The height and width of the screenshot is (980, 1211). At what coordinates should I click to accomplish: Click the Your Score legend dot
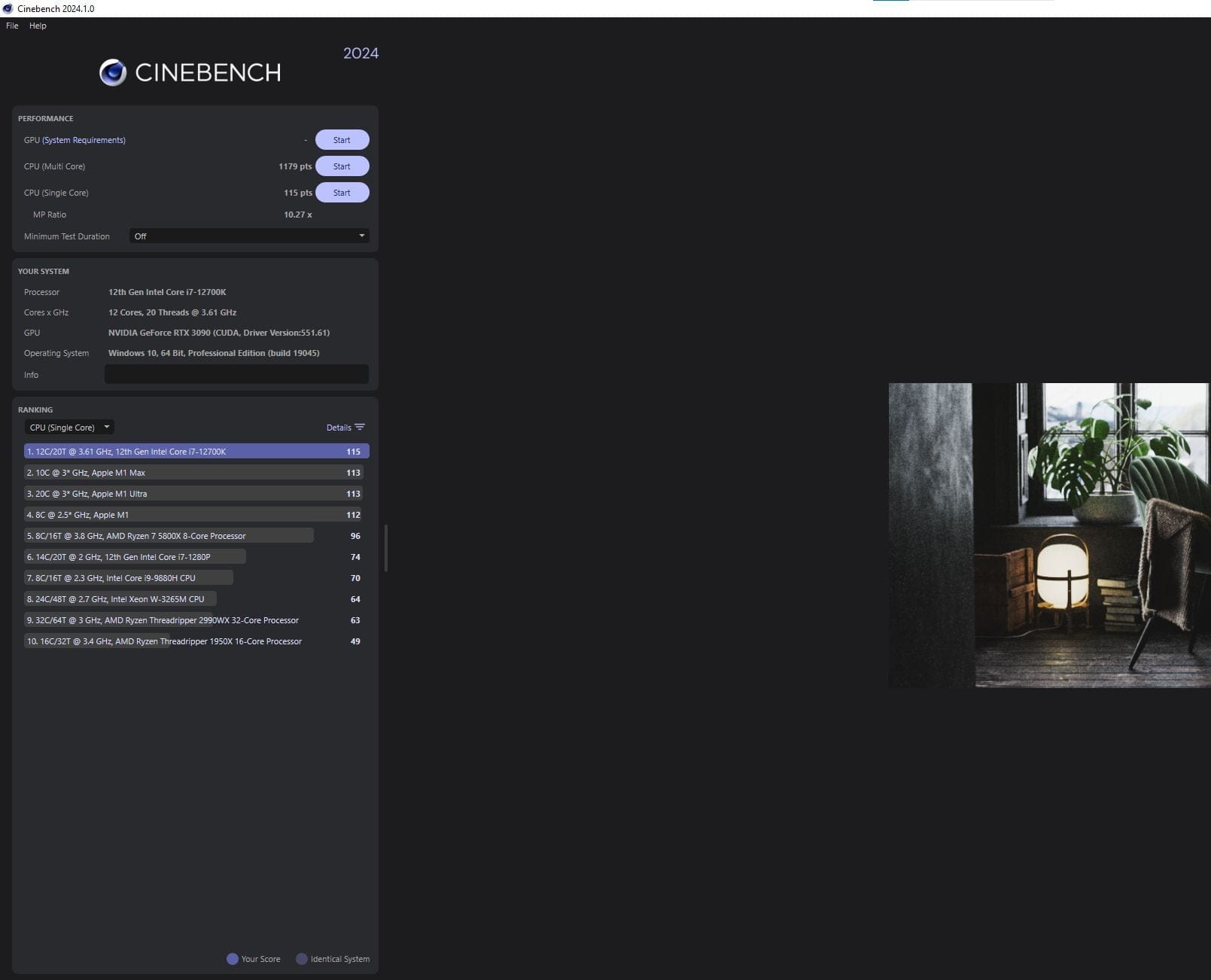[x=233, y=959]
